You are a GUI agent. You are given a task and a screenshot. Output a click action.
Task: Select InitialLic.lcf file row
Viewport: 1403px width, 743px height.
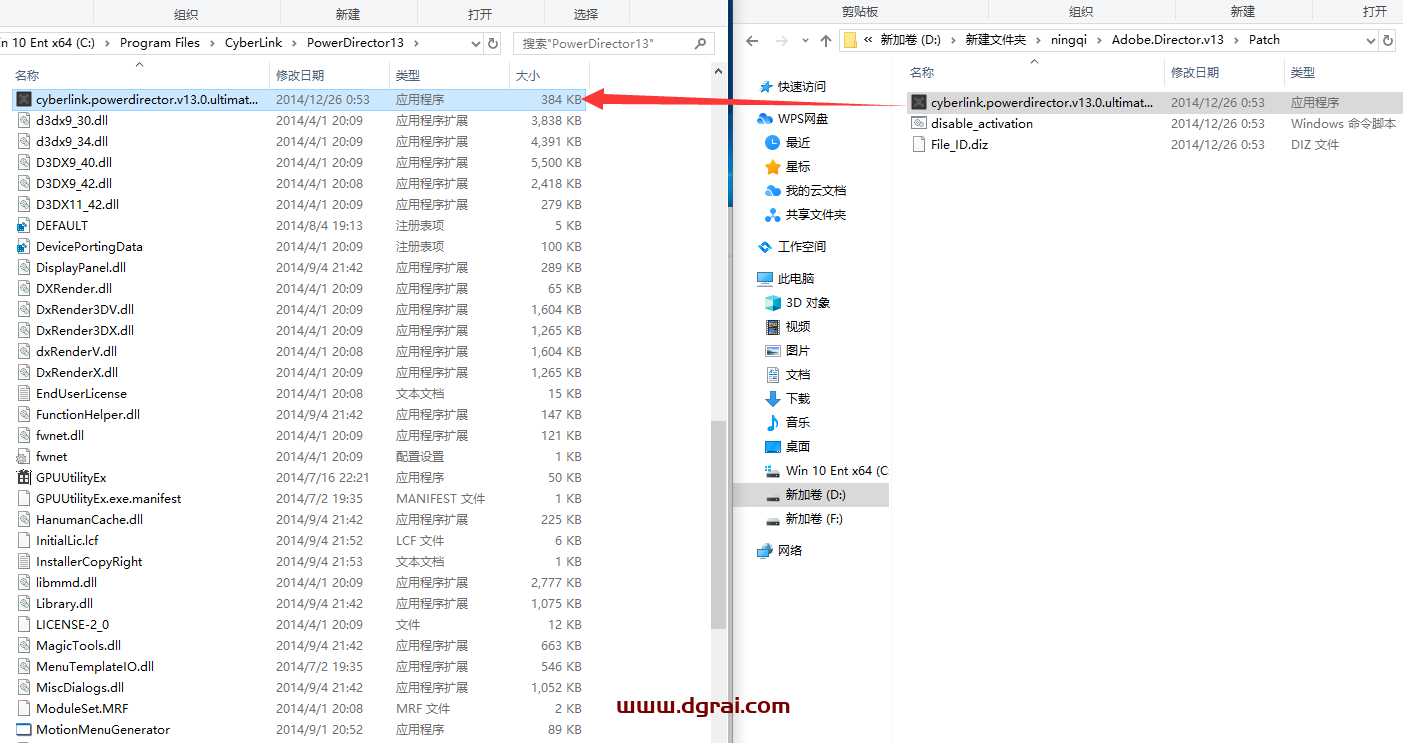click(299, 540)
